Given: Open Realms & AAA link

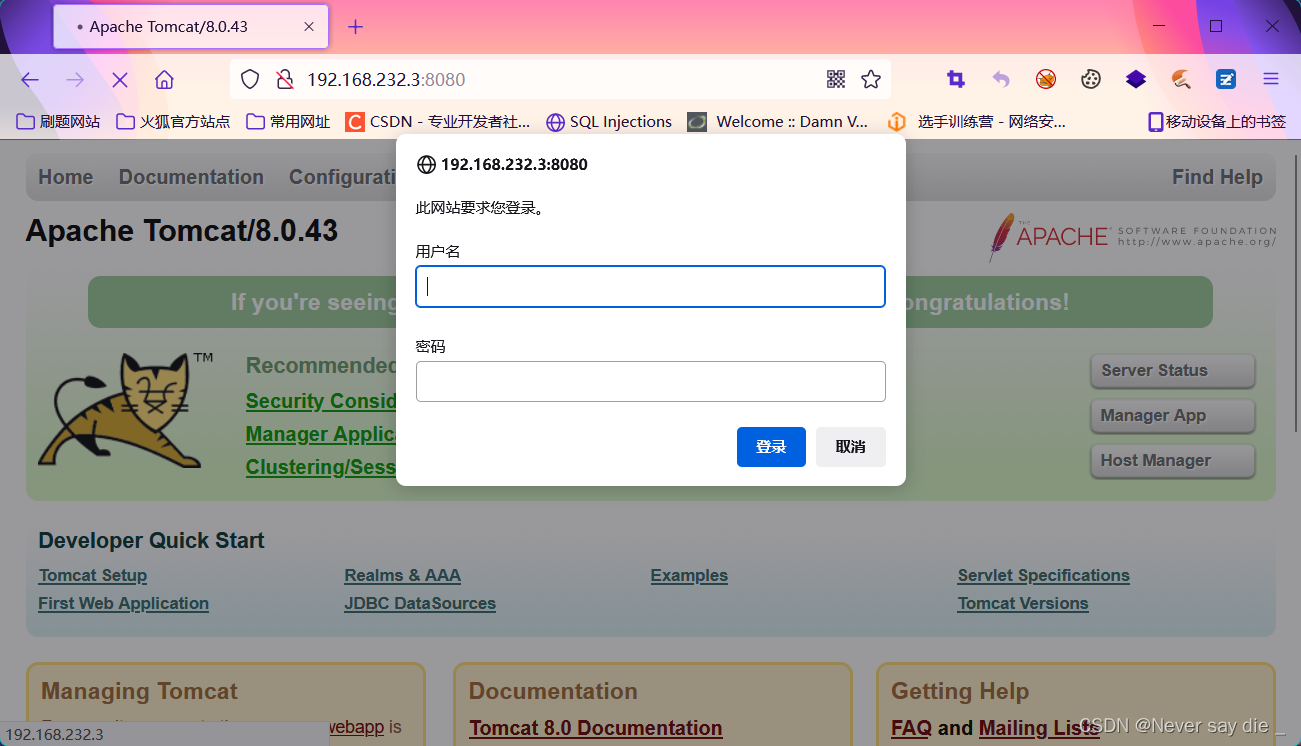Looking at the screenshot, I should [402, 575].
